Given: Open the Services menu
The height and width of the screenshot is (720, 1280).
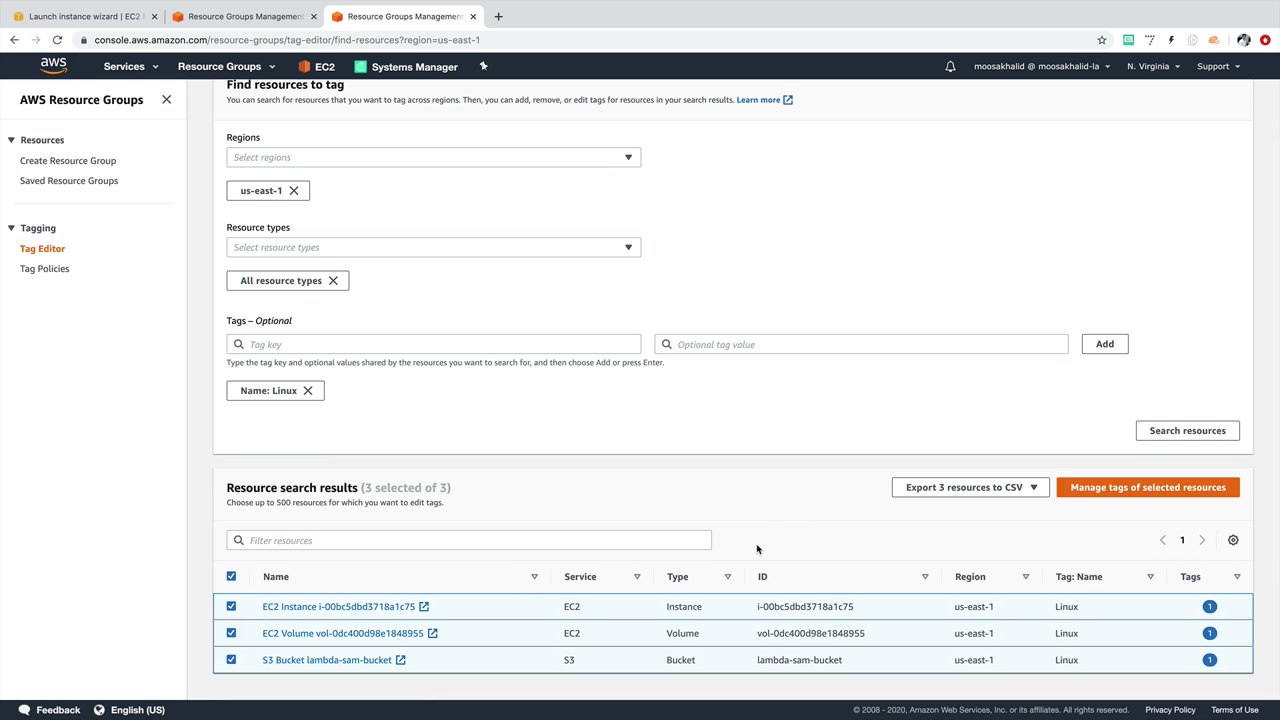Looking at the screenshot, I should tap(131, 67).
